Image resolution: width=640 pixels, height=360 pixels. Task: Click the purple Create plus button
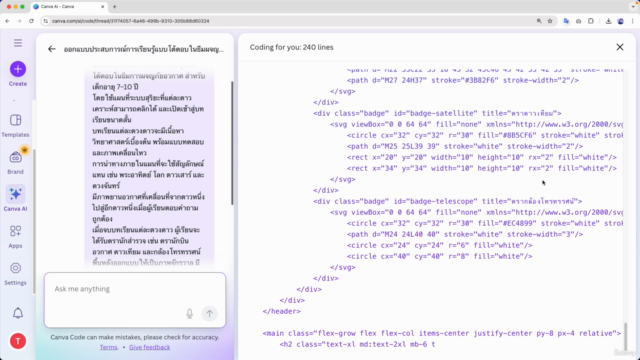tap(18, 69)
